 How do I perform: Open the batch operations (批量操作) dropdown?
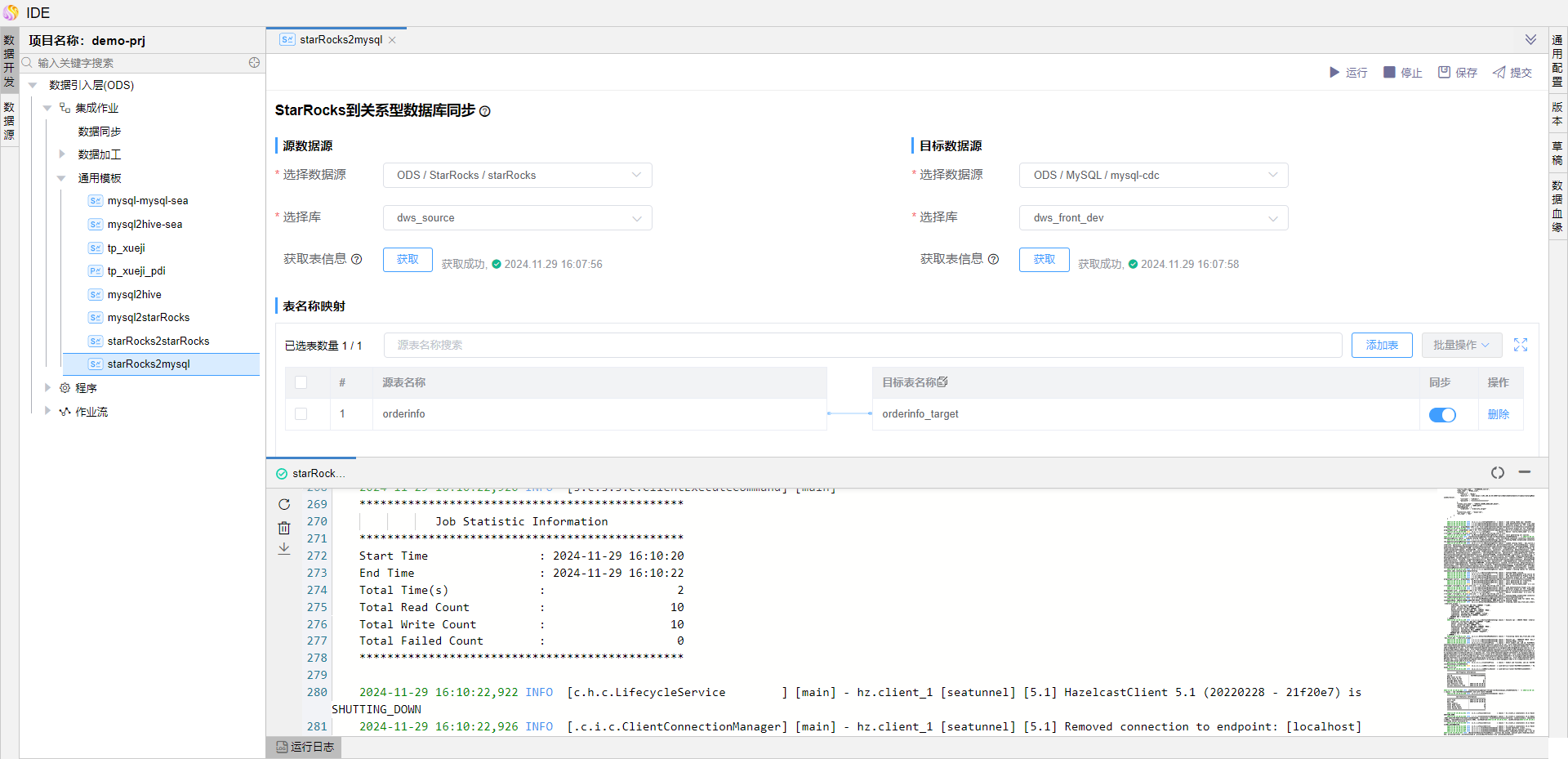click(1461, 346)
